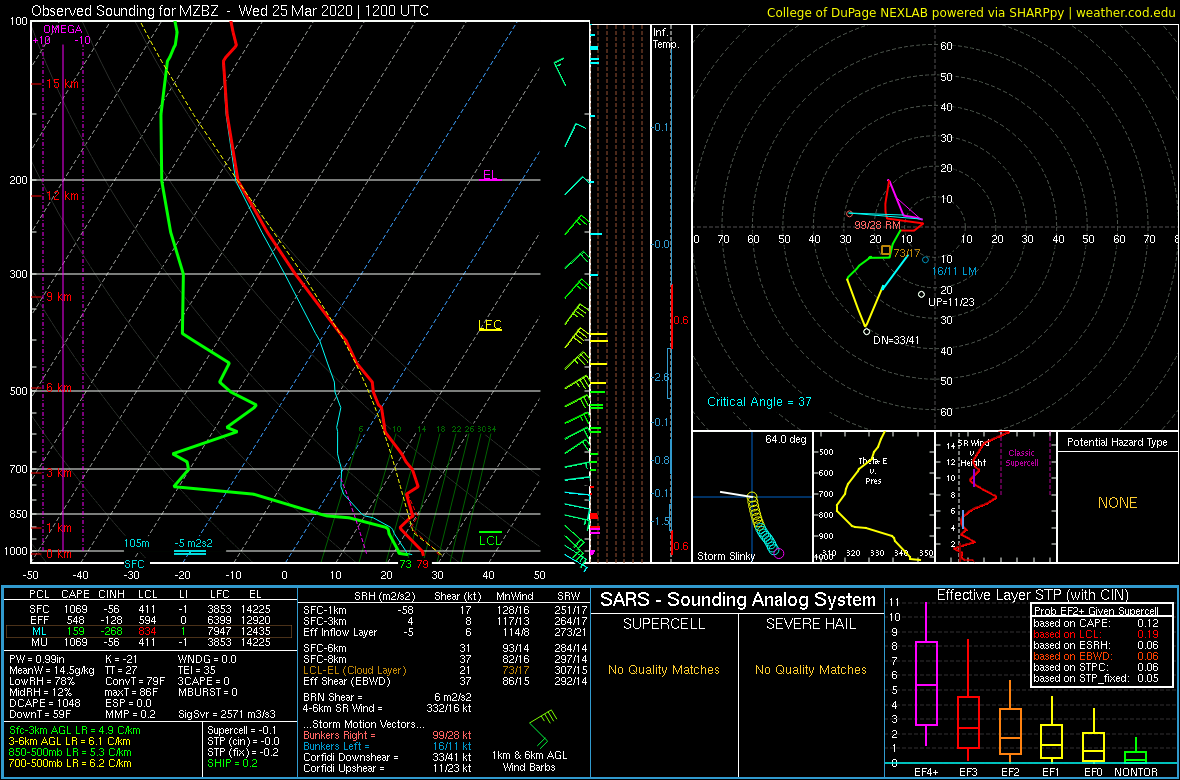Click the red 'Bunkers Right' storm motion line
Screen dimensions: 1180x780
click(x=387, y=734)
